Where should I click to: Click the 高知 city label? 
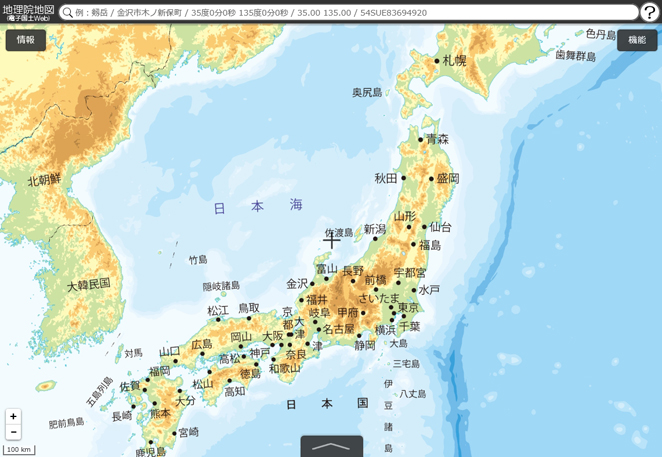tap(235, 391)
